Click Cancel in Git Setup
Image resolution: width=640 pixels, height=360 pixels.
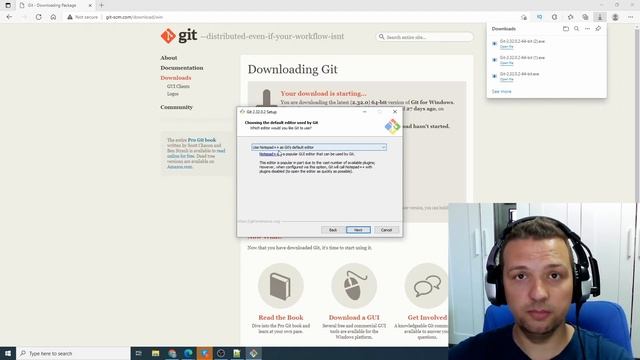[x=386, y=230]
